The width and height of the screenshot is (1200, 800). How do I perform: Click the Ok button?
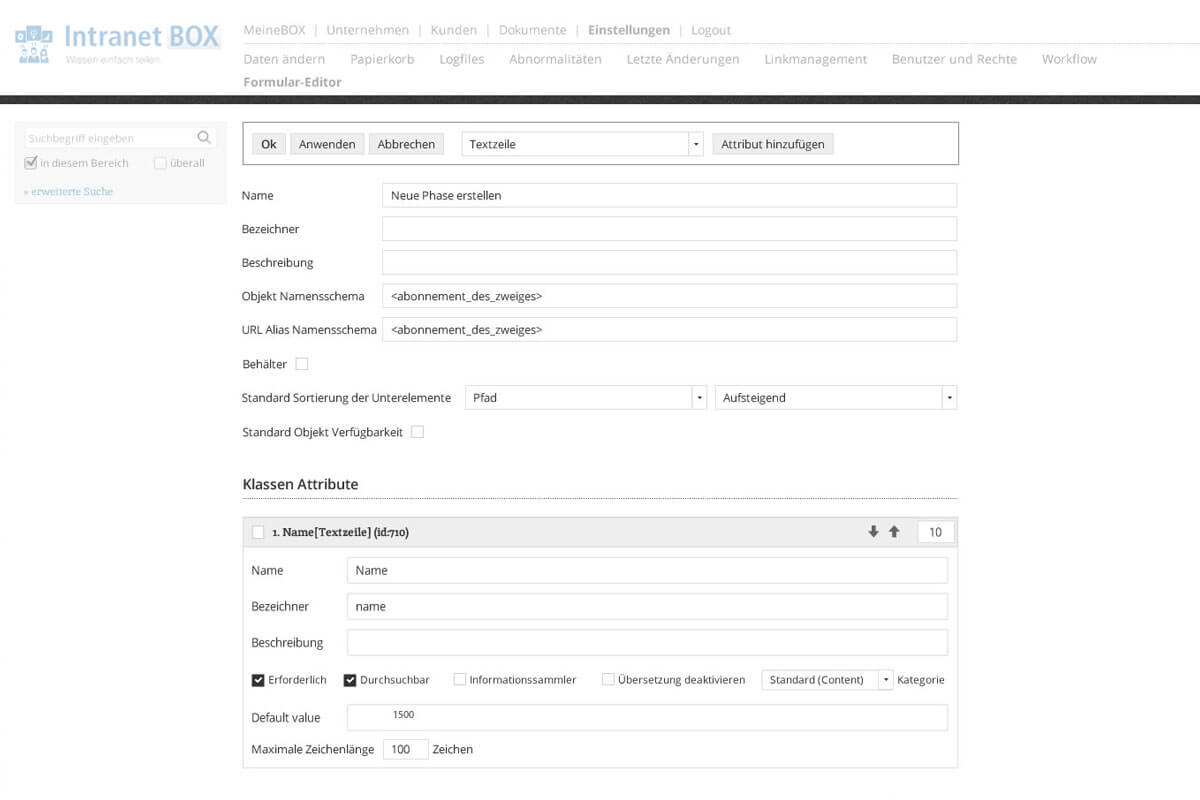[x=269, y=144]
